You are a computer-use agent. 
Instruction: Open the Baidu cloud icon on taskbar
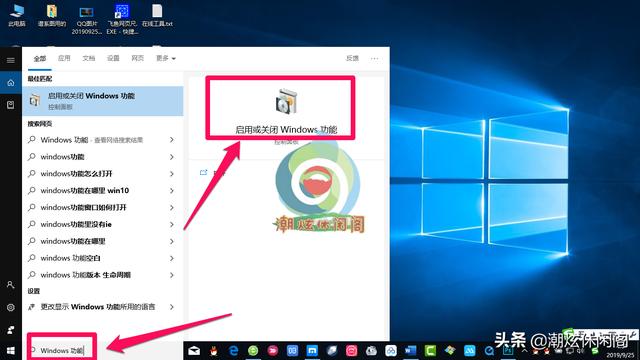coord(391,351)
